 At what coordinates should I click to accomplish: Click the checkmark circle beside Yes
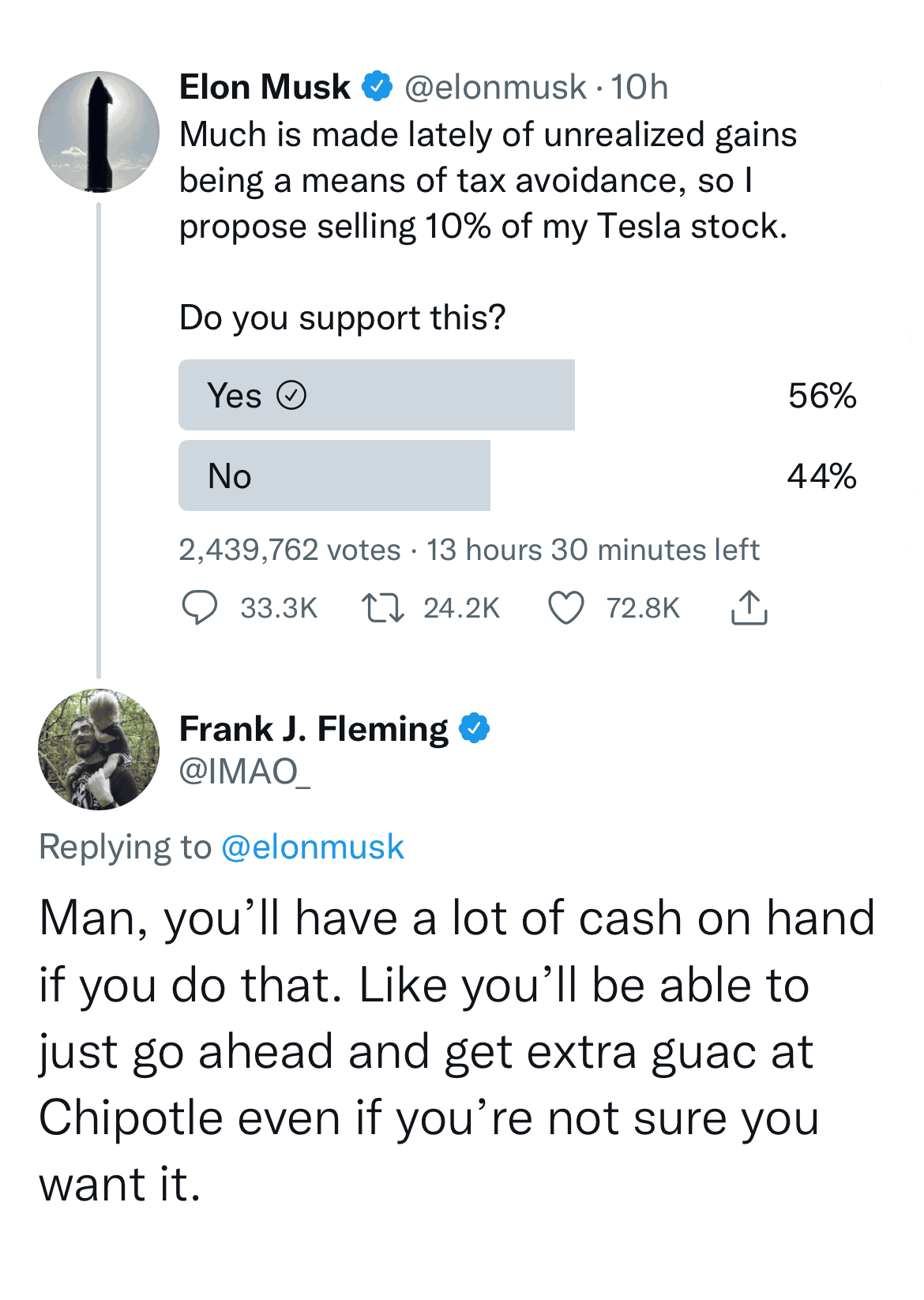point(291,395)
